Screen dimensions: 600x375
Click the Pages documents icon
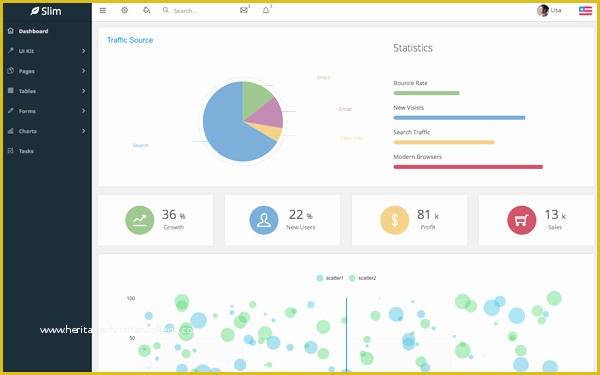[11, 70]
